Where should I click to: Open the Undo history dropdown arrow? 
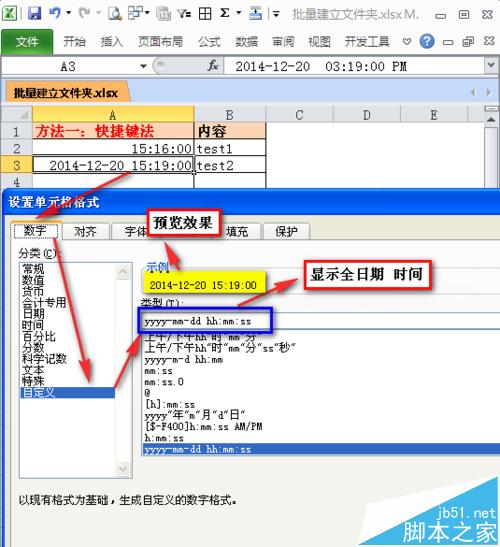click(69, 13)
